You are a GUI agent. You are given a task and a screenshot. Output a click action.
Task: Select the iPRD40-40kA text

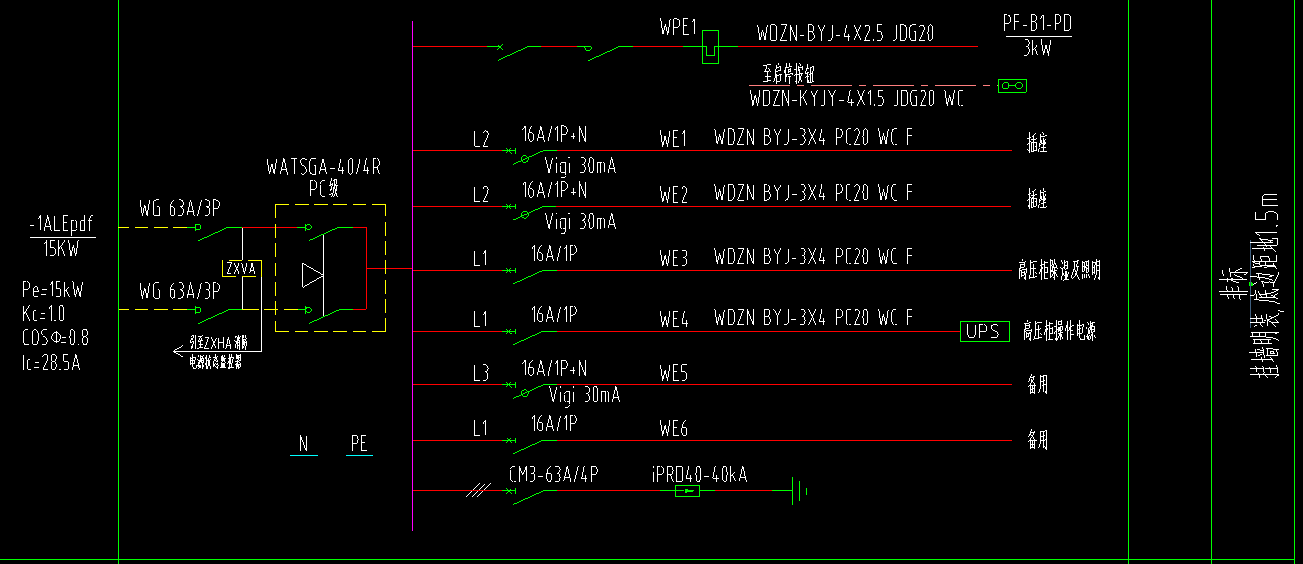point(699,474)
